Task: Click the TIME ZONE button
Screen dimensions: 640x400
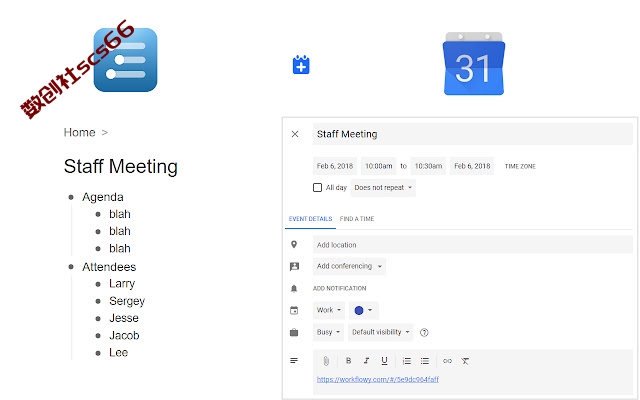Action: pyautogui.click(x=520, y=166)
